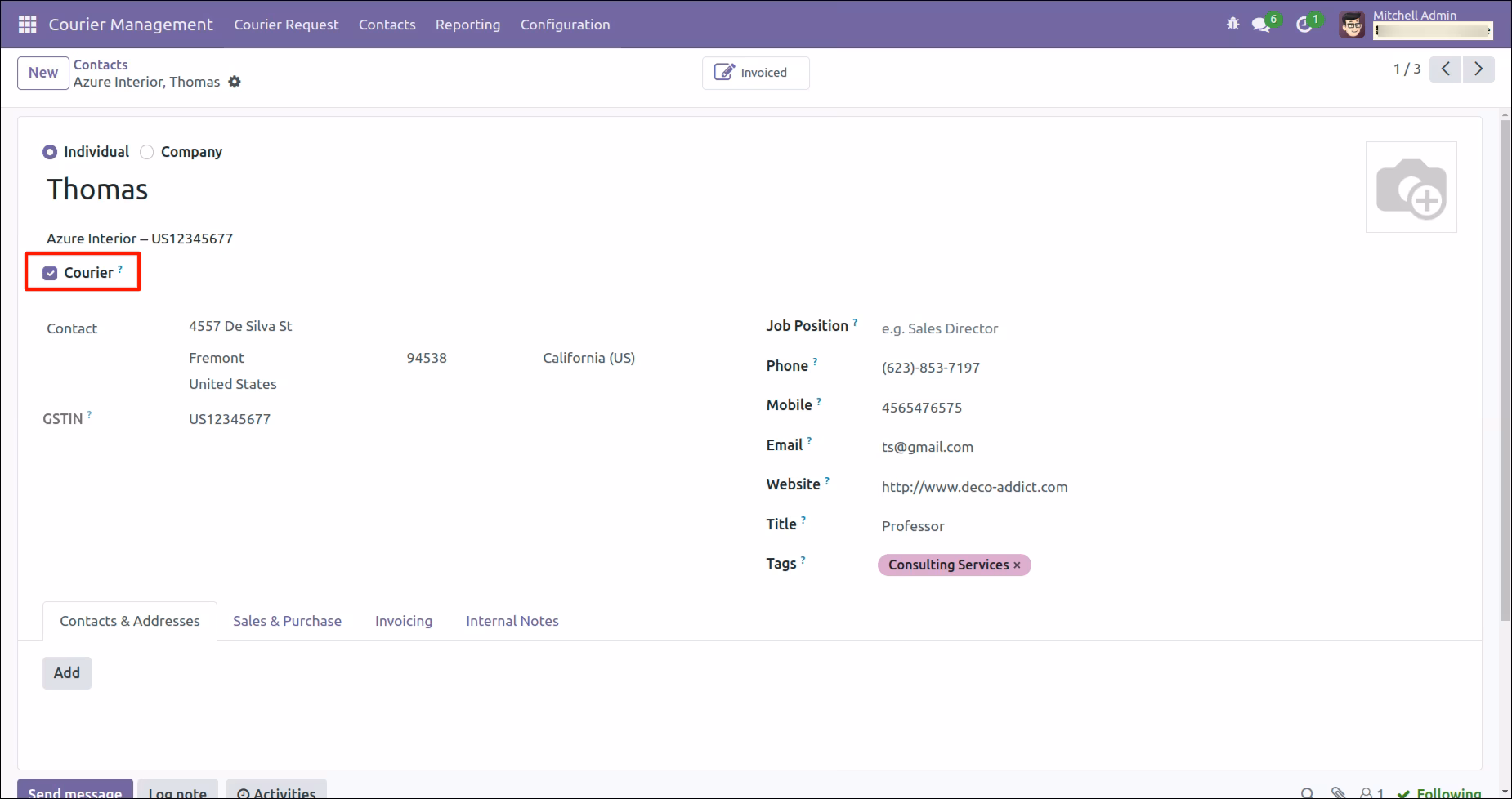Click the 1 / 3 record pager counter

[1407, 69]
